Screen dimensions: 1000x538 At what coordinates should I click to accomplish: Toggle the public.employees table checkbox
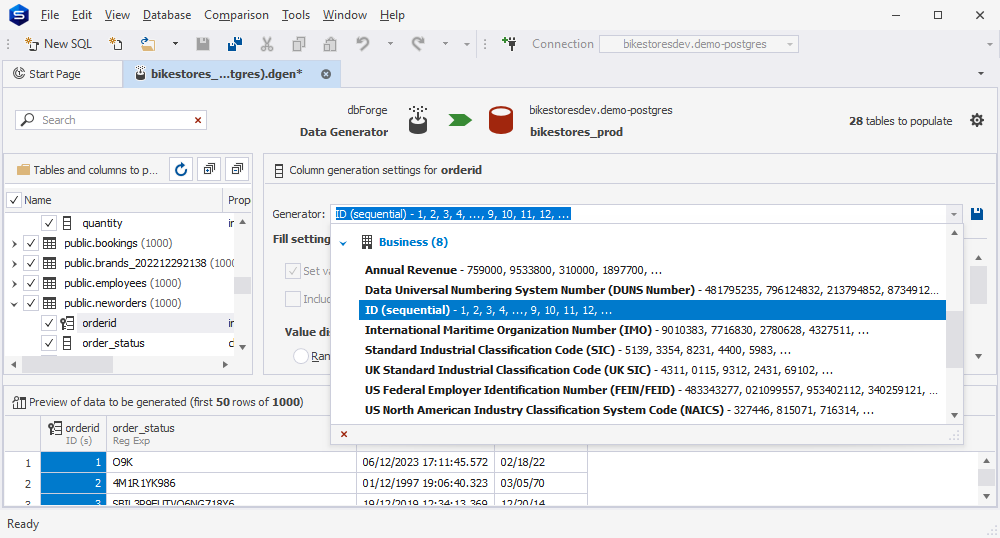pos(31,283)
